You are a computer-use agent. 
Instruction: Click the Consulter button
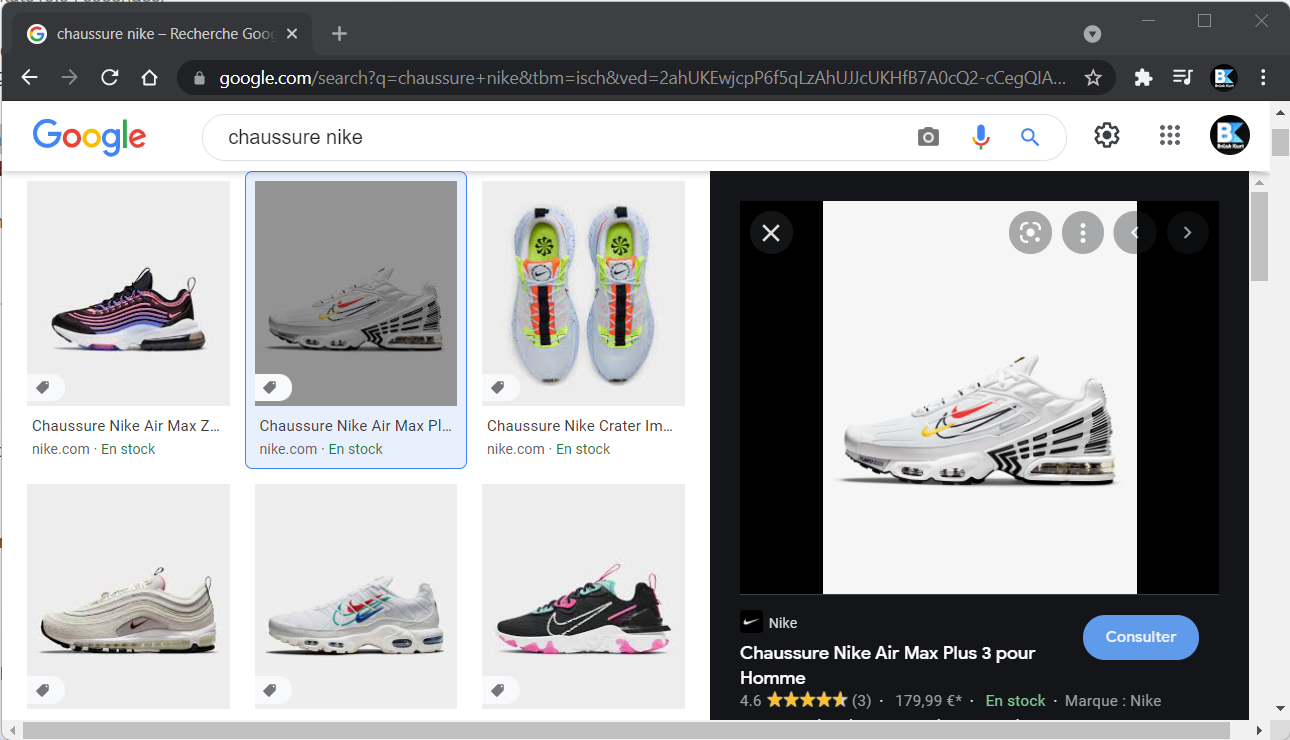pos(1141,637)
